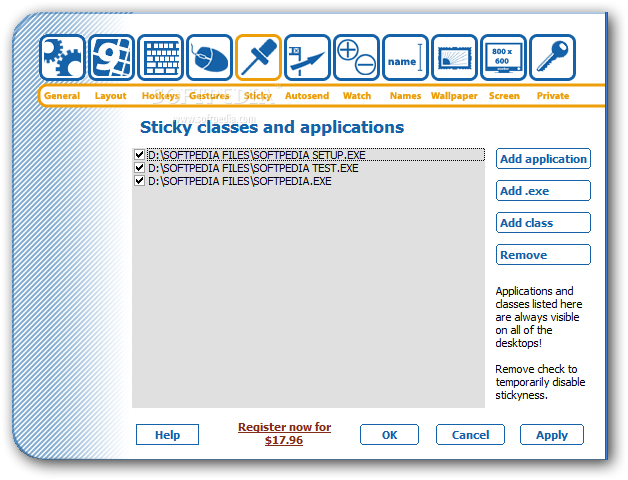This screenshot has height=480, width=628.
Task: Select the Watch plus-minus icon
Action: (x=356, y=57)
